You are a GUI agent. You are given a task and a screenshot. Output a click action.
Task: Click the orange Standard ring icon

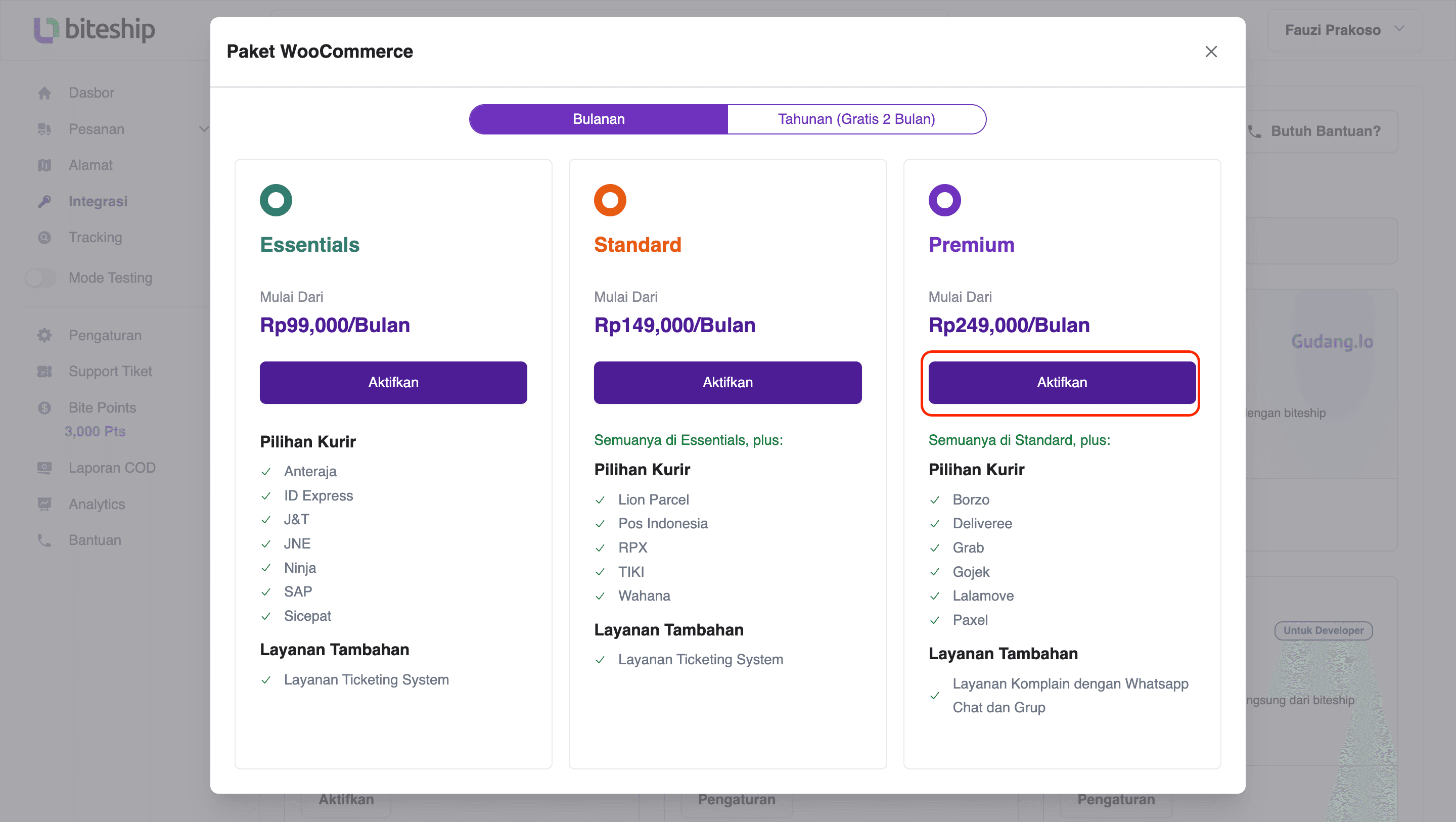tap(610, 200)
